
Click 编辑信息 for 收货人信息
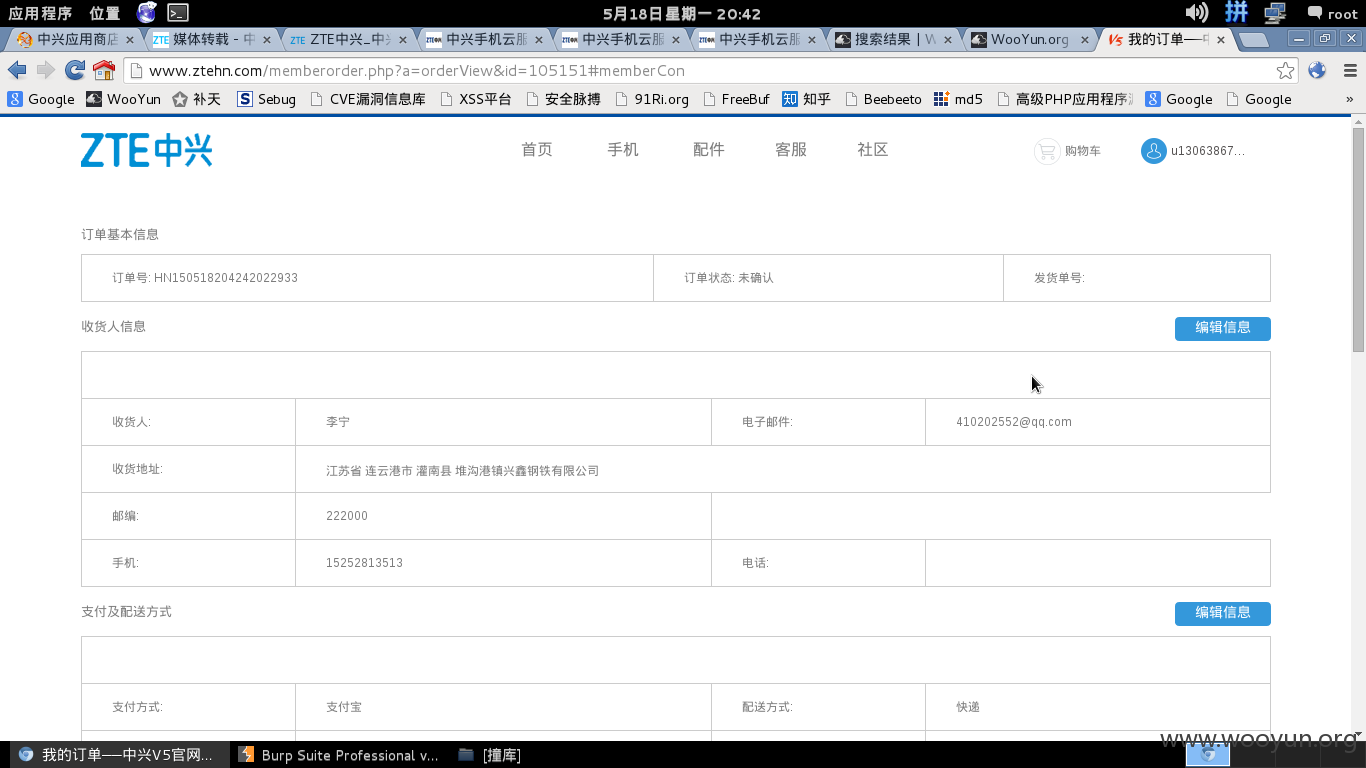tap(1222, 328)
